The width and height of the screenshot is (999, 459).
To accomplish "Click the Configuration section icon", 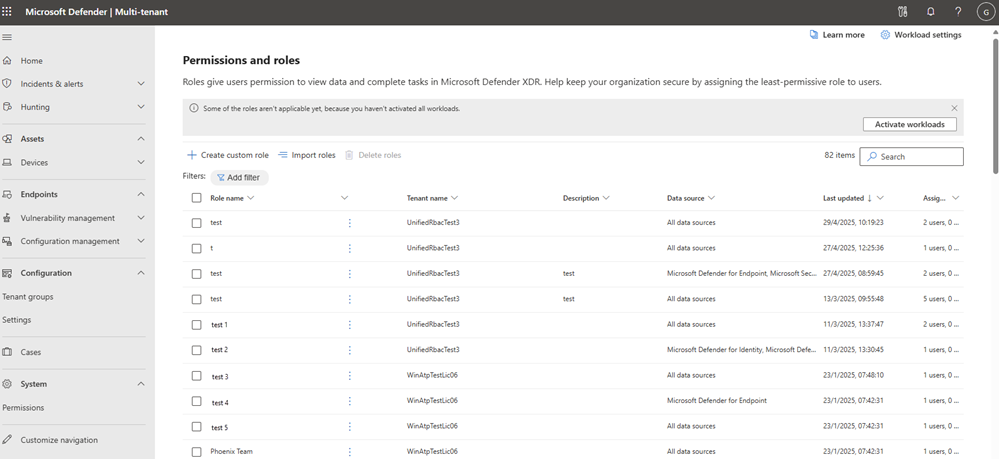I will (x=8, y=273).
